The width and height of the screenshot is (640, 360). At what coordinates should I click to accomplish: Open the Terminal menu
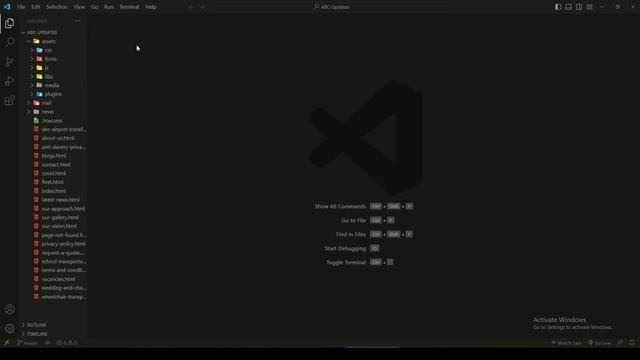pos(129,7)
